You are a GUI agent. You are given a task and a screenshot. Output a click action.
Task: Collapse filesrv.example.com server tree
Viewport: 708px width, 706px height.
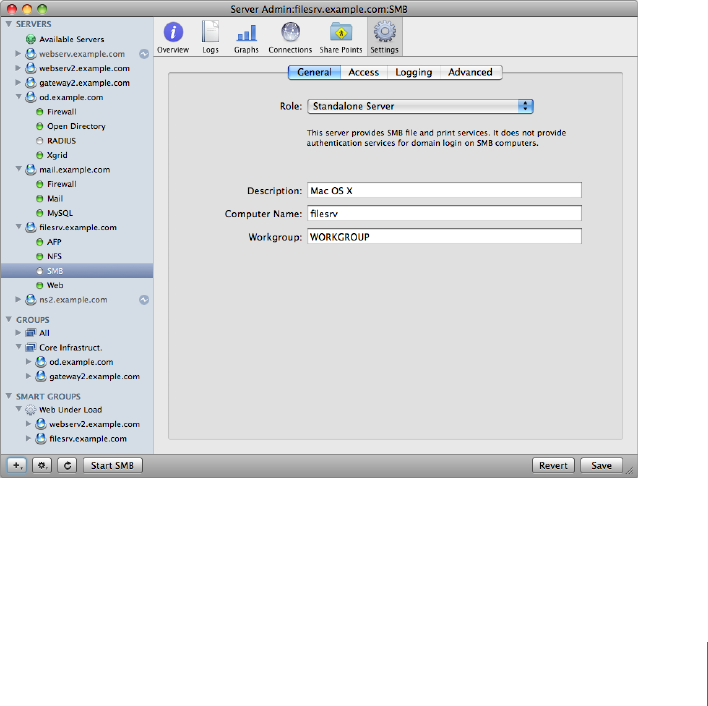tap(19, 227)
